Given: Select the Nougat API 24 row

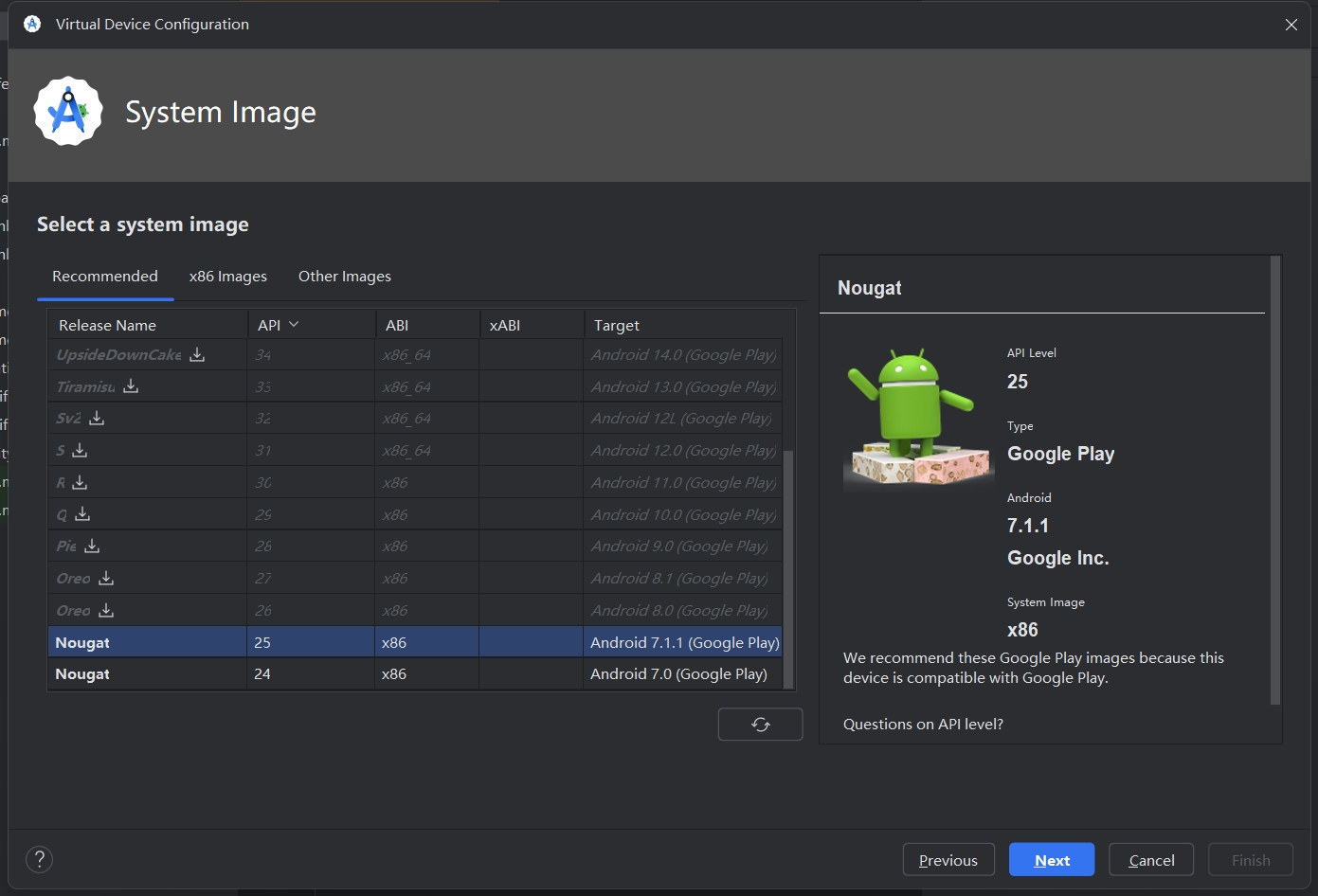Looking at the screenshot, I should pos(415,674).
